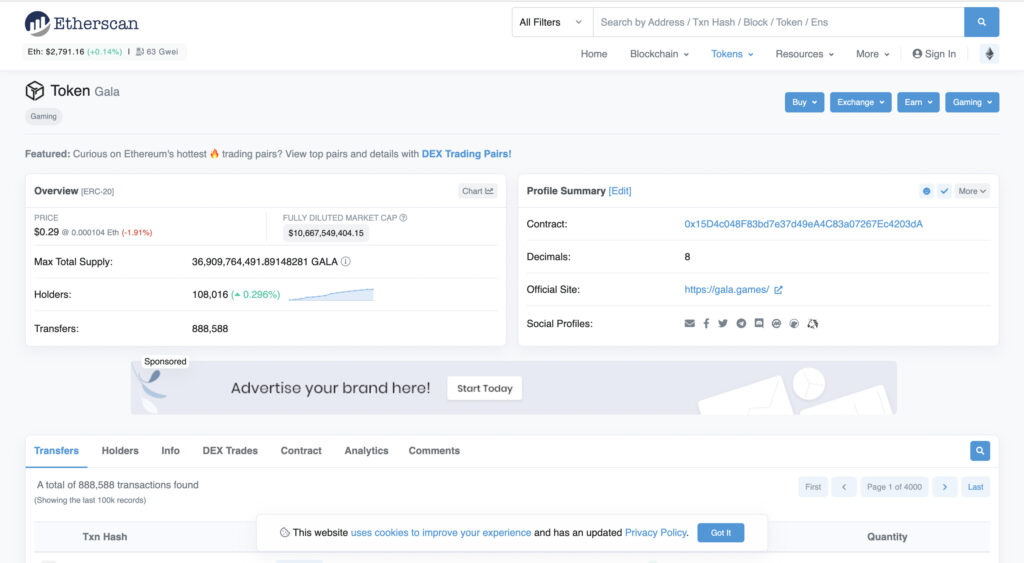This screenshot has height=563, width=1024.
Task: Open the Telegram social profile icon
Action: 741,323
